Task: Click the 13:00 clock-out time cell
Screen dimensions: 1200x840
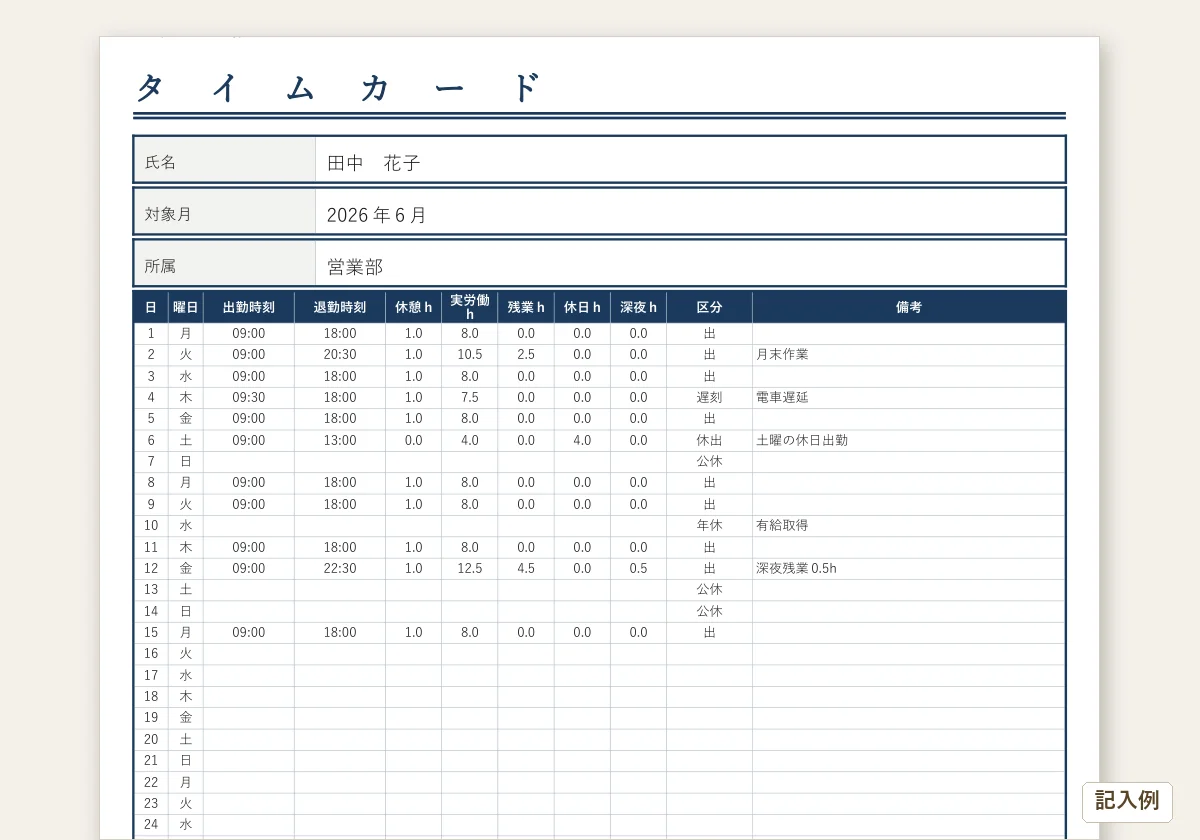Action: (340, 440)
